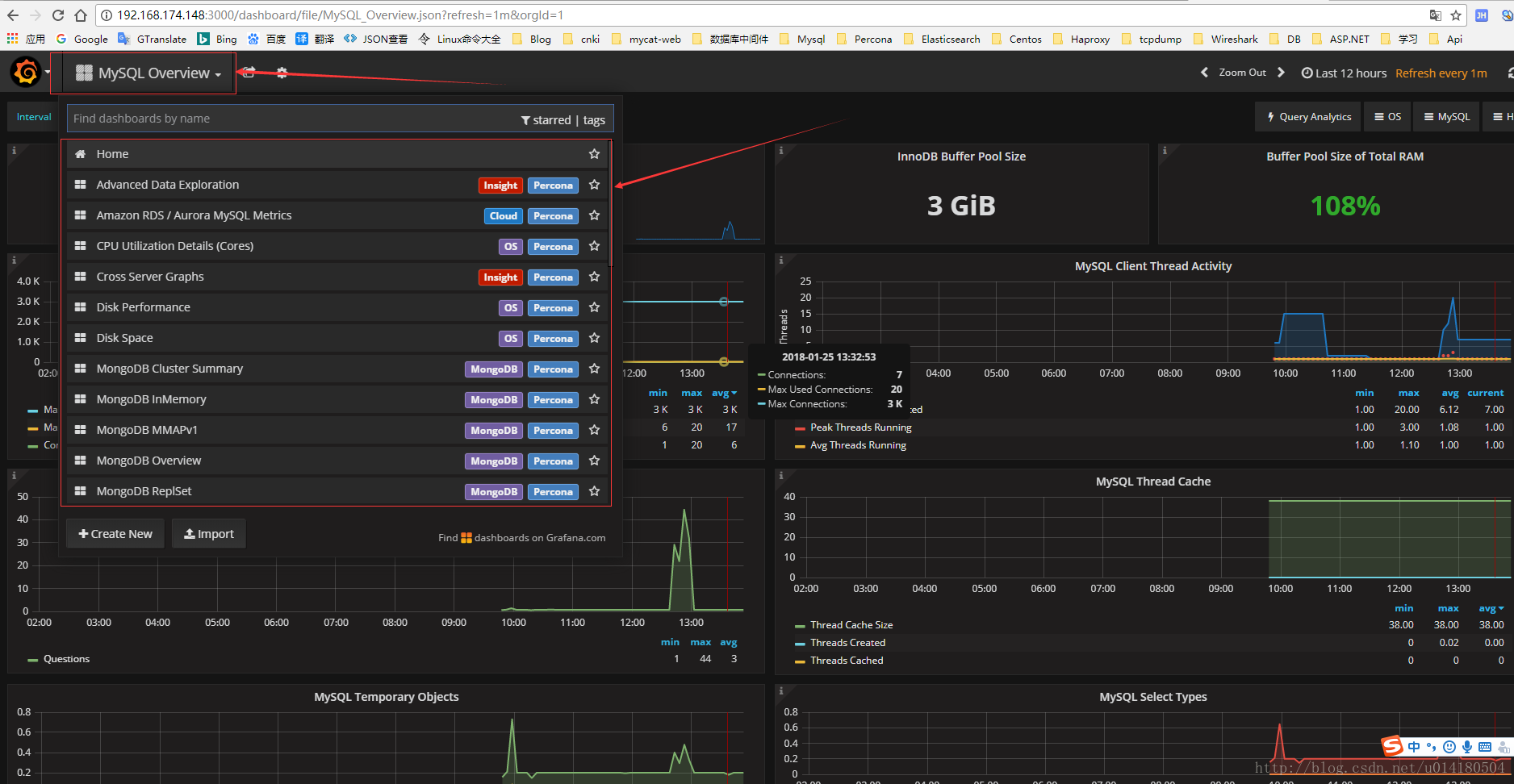1514x784 pixels.
Task: Star the Home dashboard
Action: [x=594, y=154]
